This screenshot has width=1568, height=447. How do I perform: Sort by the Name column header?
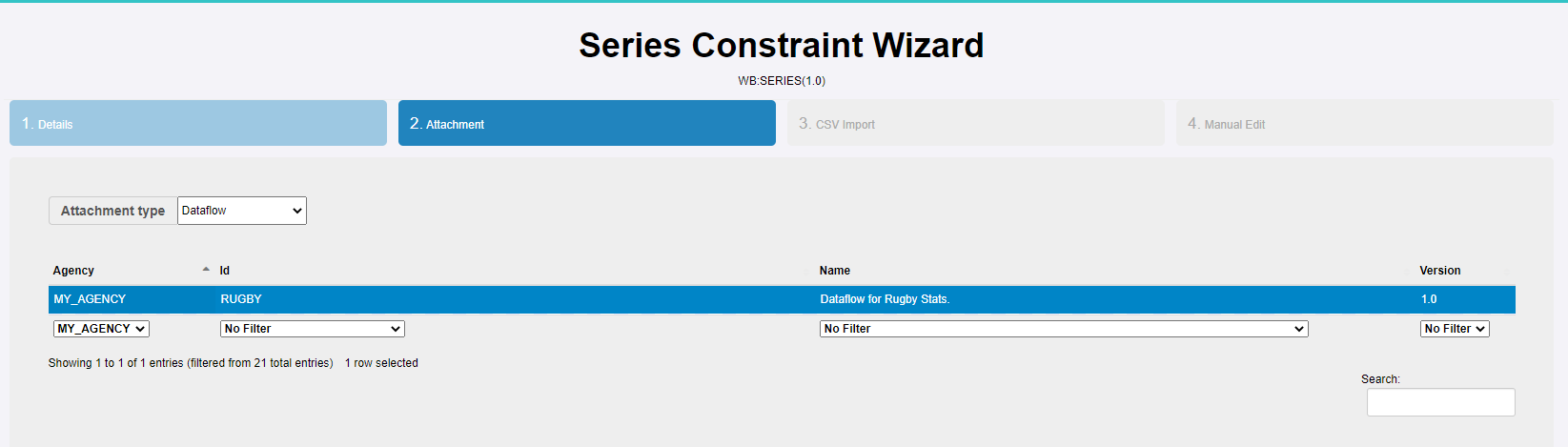coord(835,271)
